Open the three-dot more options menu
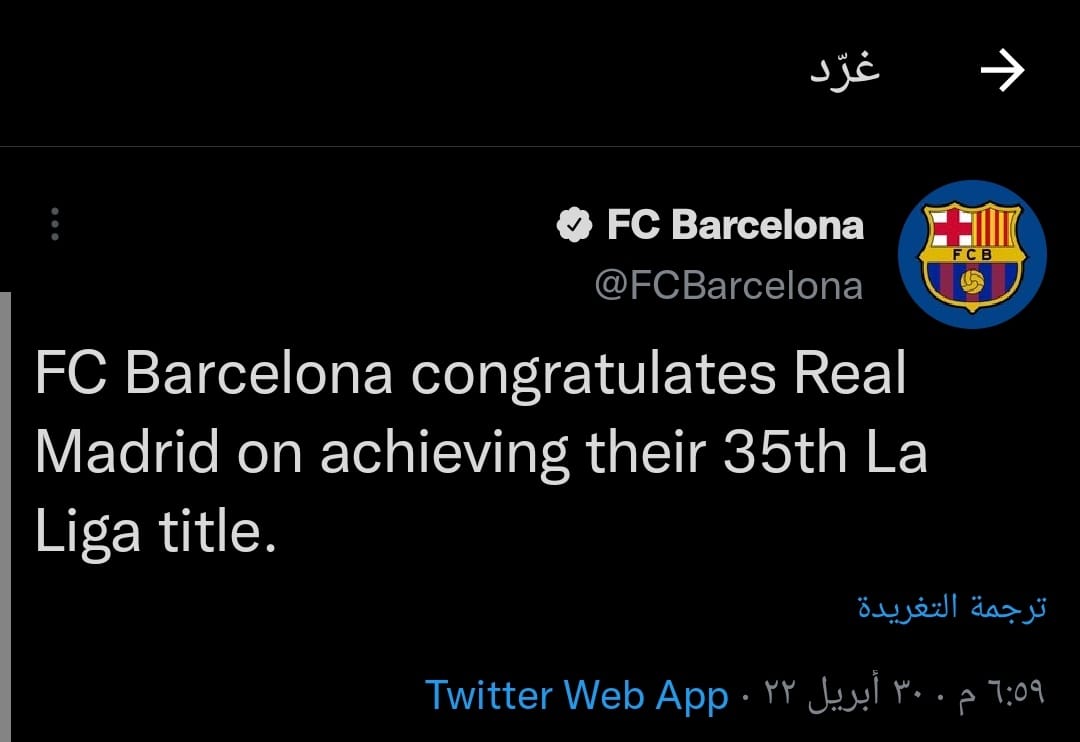 pos(55,224)
